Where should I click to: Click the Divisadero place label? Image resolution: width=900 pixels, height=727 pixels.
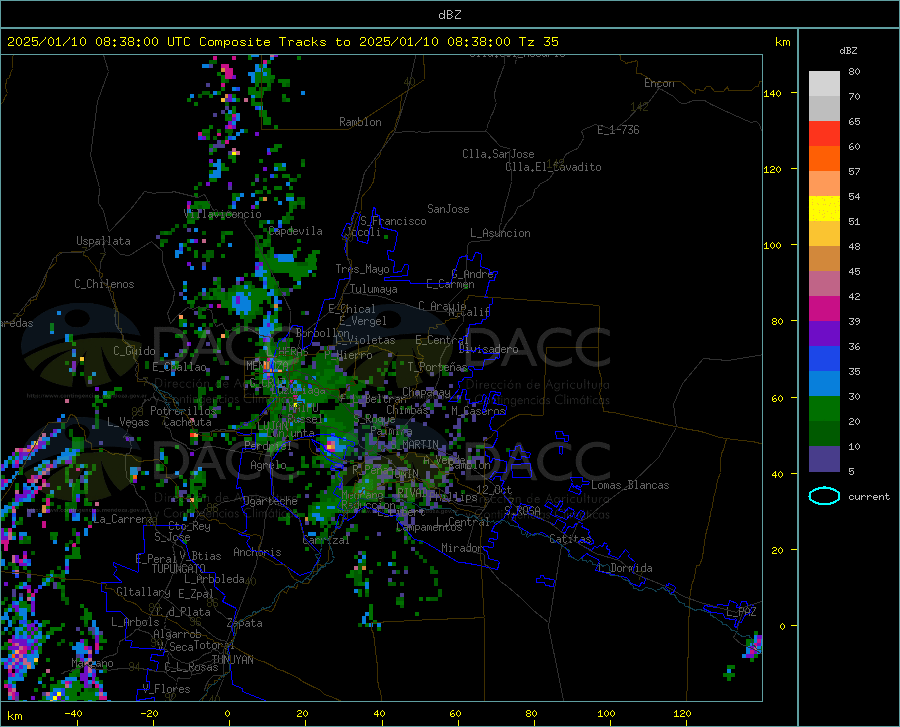coord(488,349)
